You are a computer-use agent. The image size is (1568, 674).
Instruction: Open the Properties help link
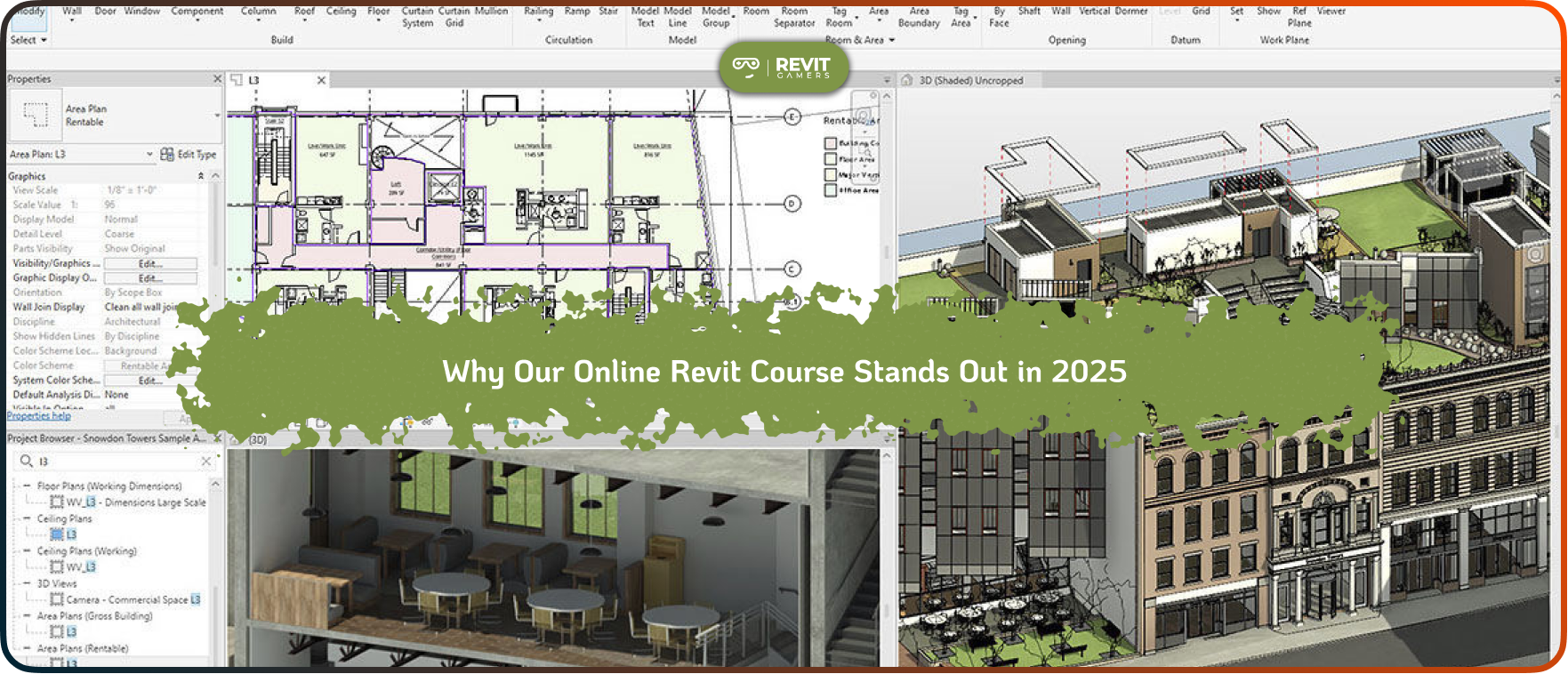39,416
